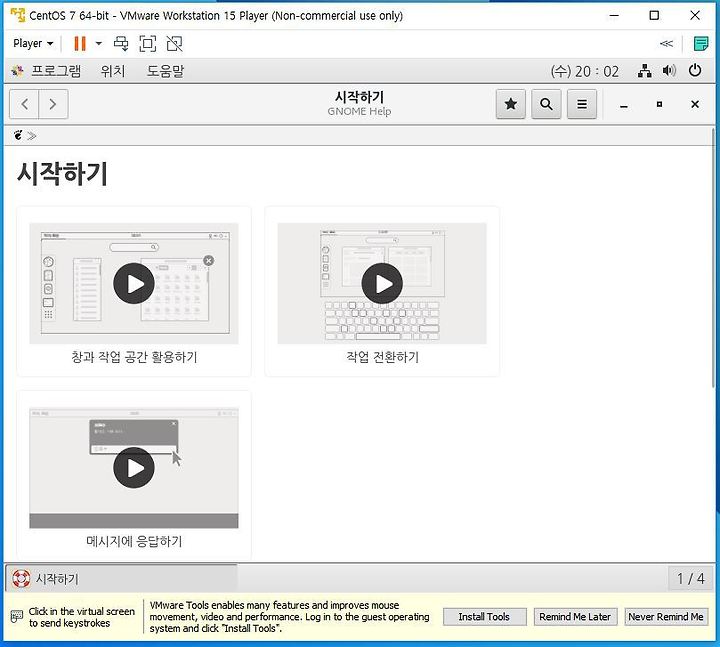Play the 작업 전환하기 video
Image resolution: width=720 pixels, height=647 pixels.
[x=382, y=283]
